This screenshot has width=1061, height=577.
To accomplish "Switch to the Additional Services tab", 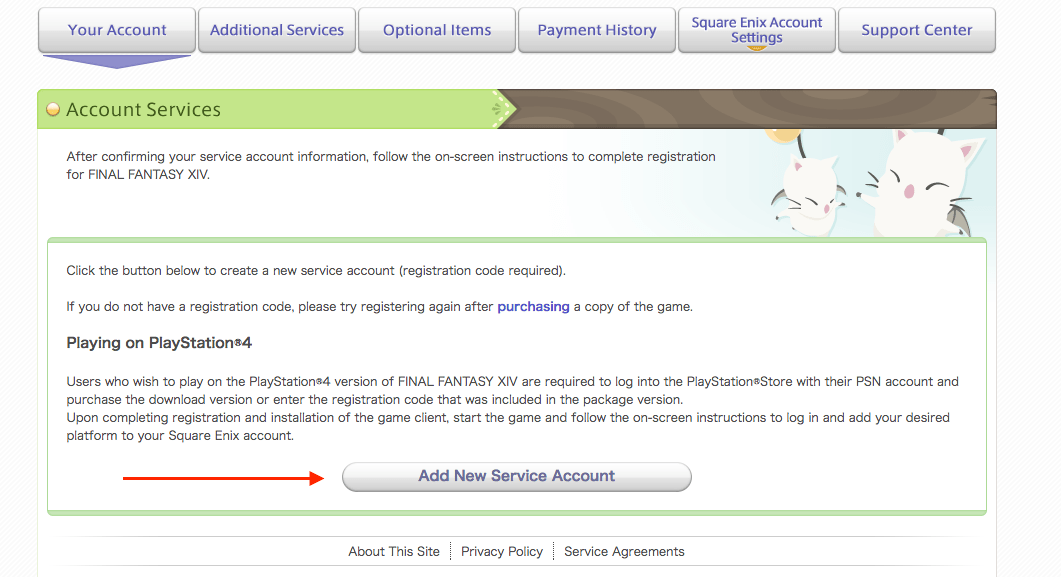I will [x=277, y=30].
